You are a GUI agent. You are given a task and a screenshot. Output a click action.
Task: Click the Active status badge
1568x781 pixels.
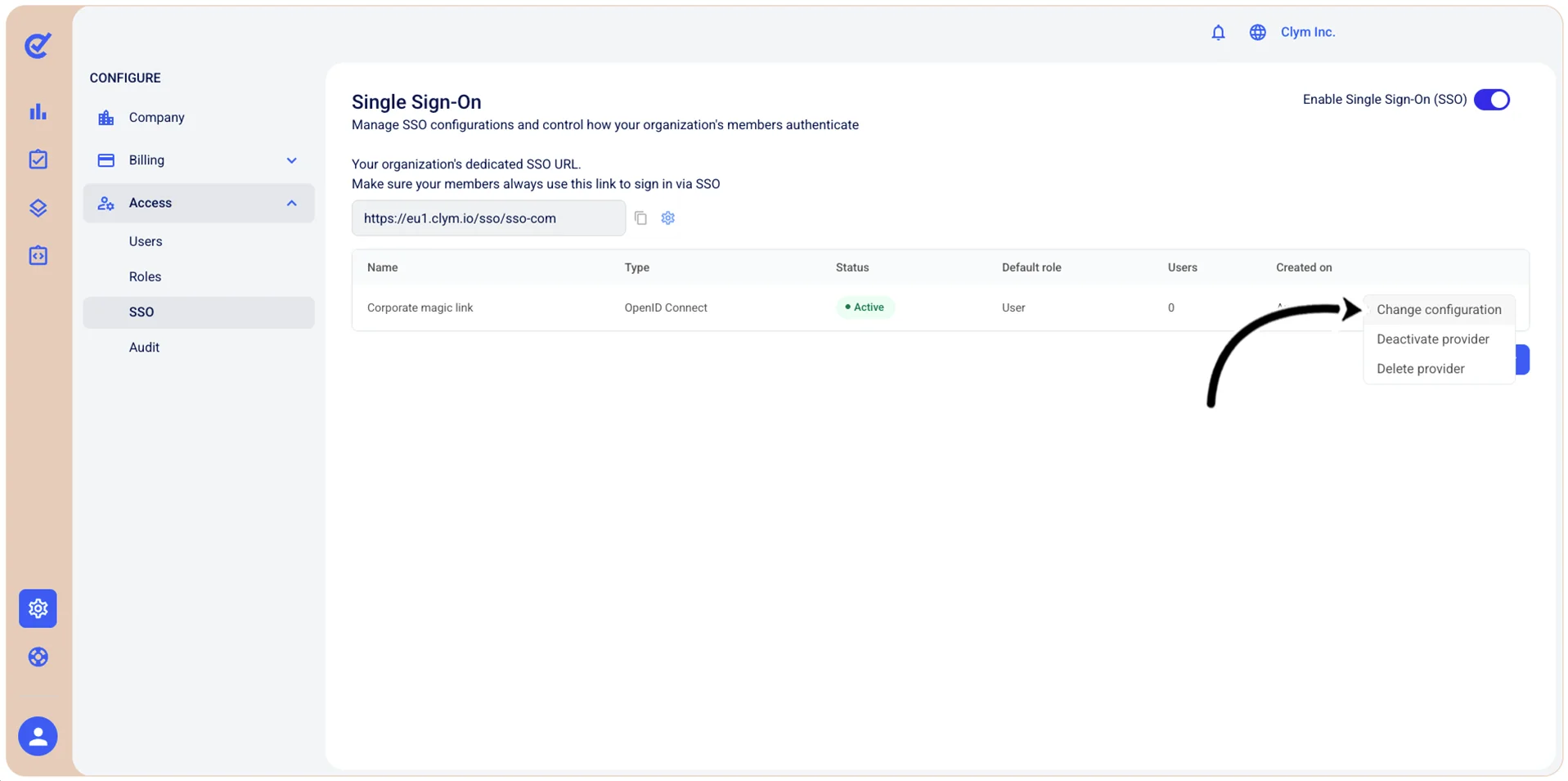pyautogui.click(x=865, y=307)
